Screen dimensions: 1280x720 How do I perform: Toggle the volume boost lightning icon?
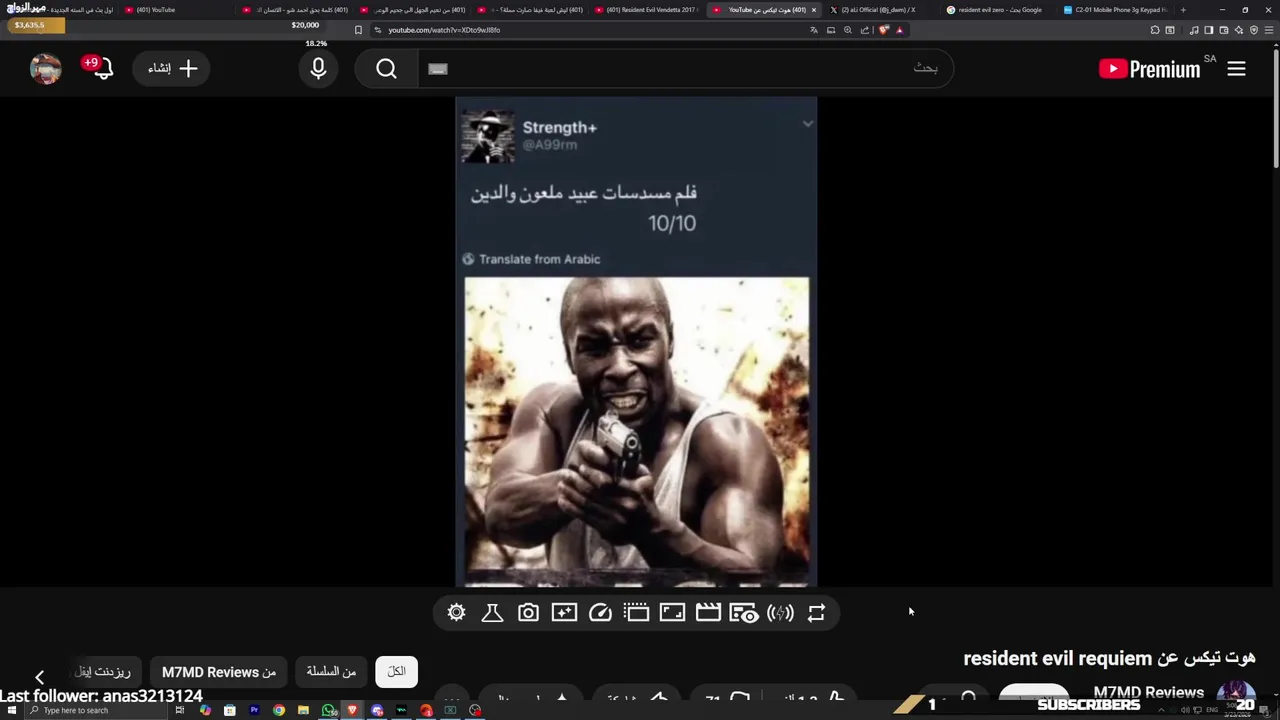(x=780, y=613)
